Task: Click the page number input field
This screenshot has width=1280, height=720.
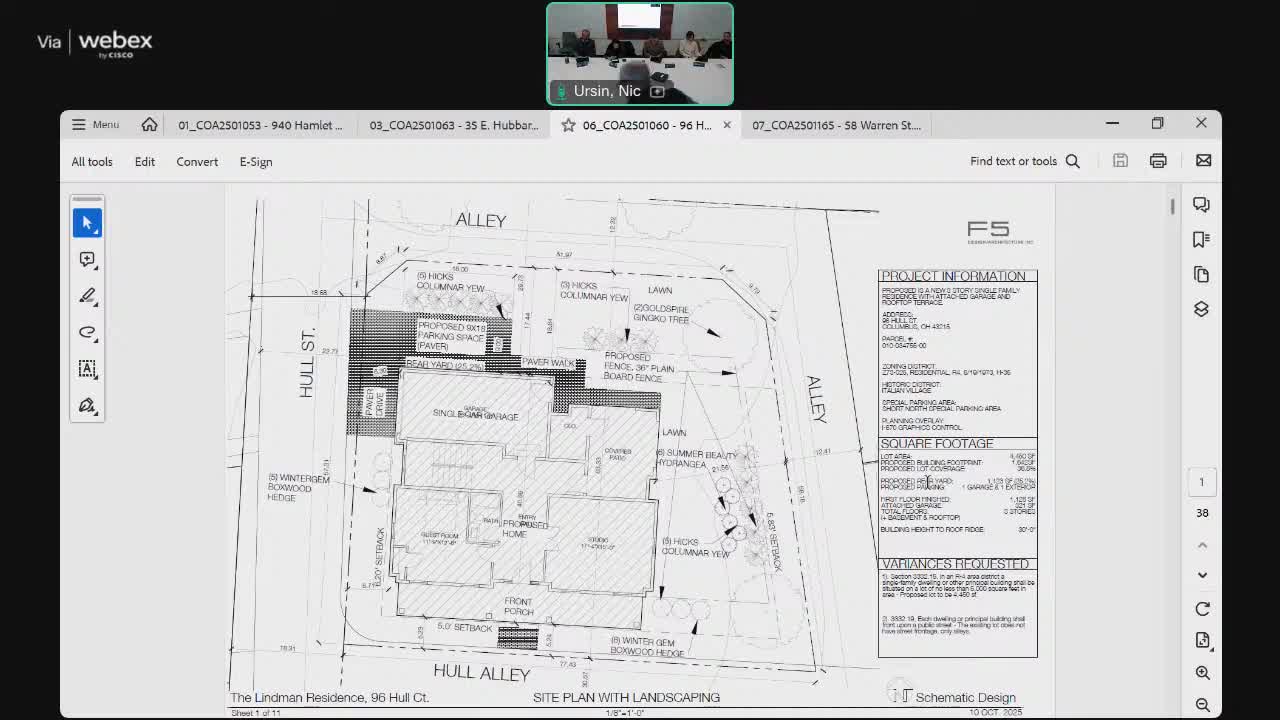Action: (x=1202, y=481)
